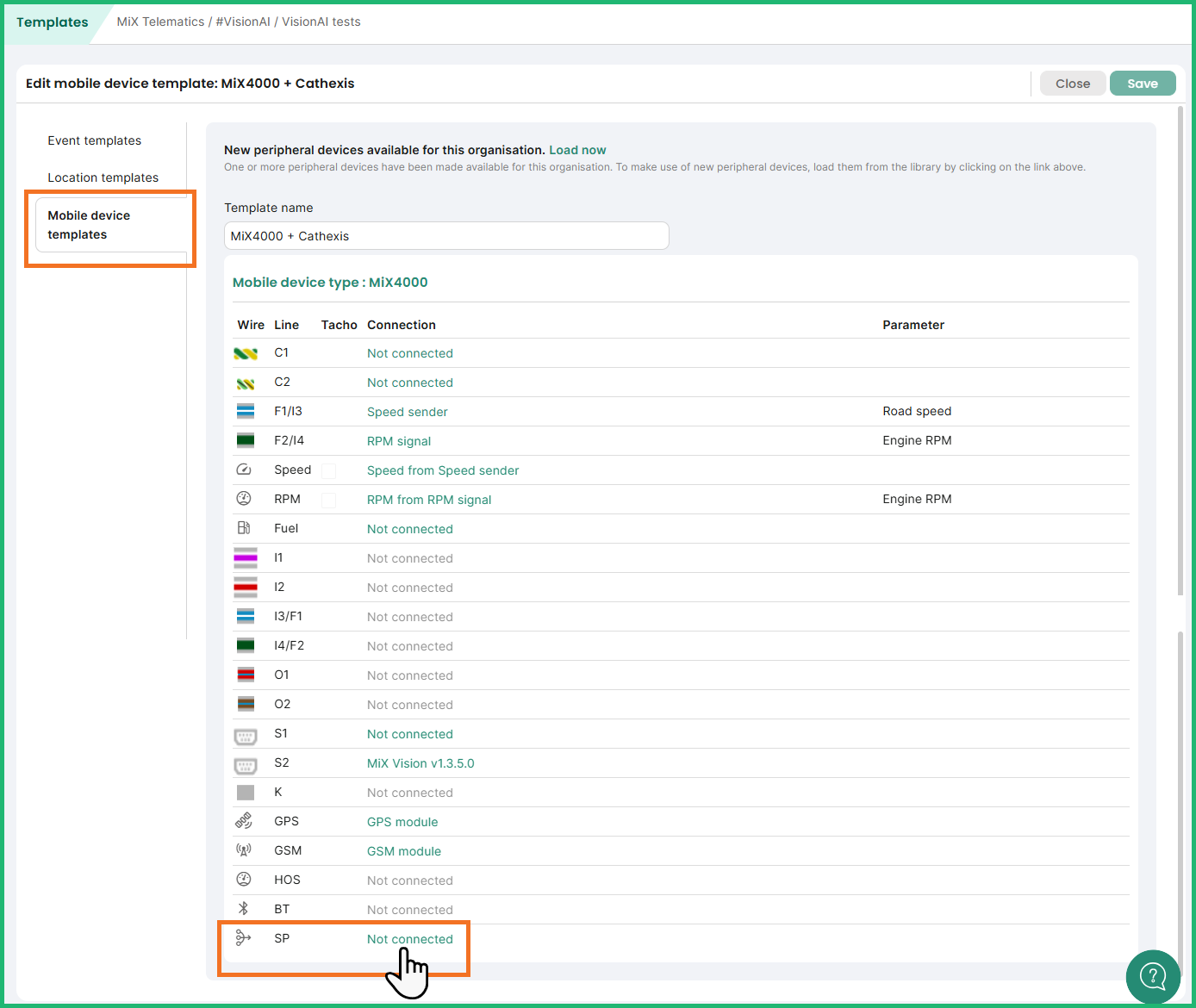
Task: Click the O2 wire icon
Action: (246, 704)
